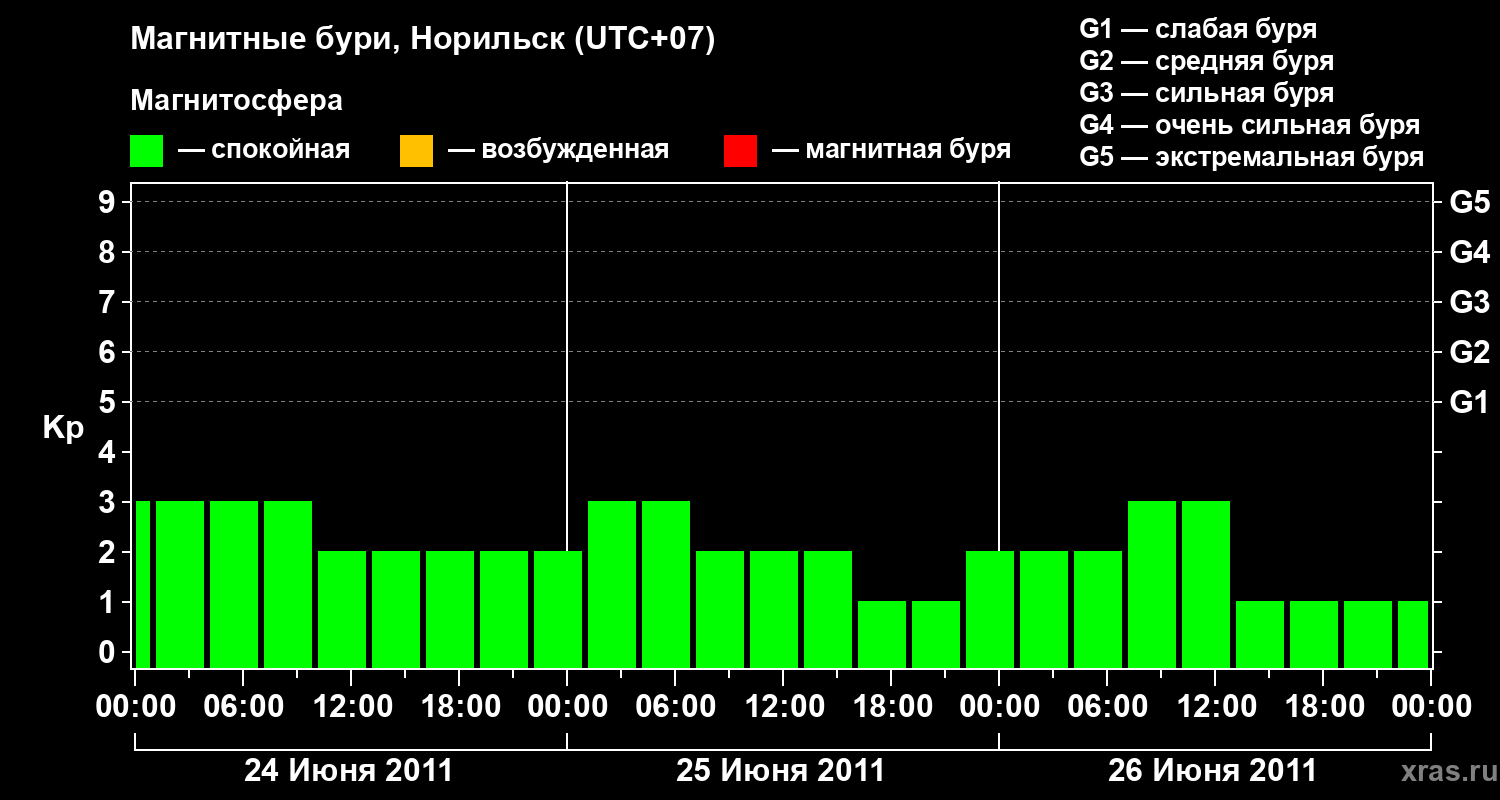Click the Kp 3 bar crossing 06:00 on 25 June
1500x800 pixels.
point(666,584)
